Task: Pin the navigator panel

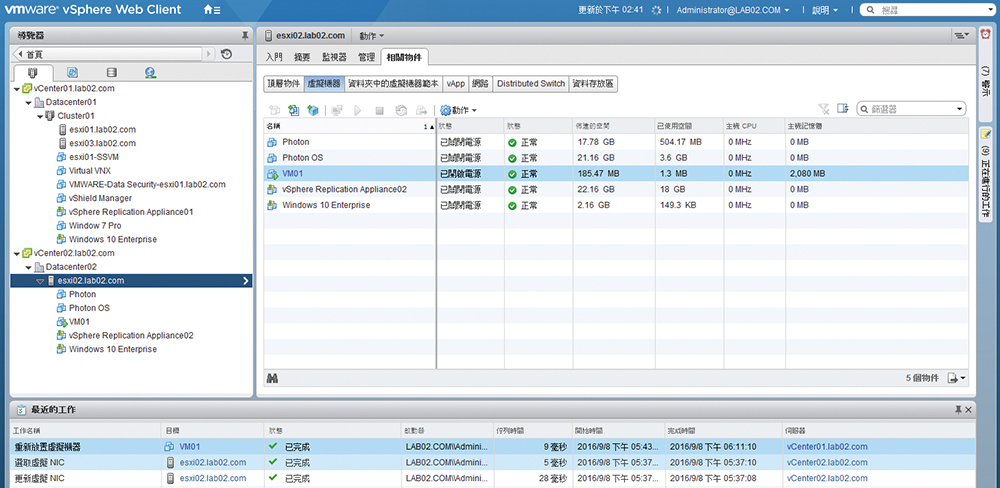Action: tap(245, 36)
